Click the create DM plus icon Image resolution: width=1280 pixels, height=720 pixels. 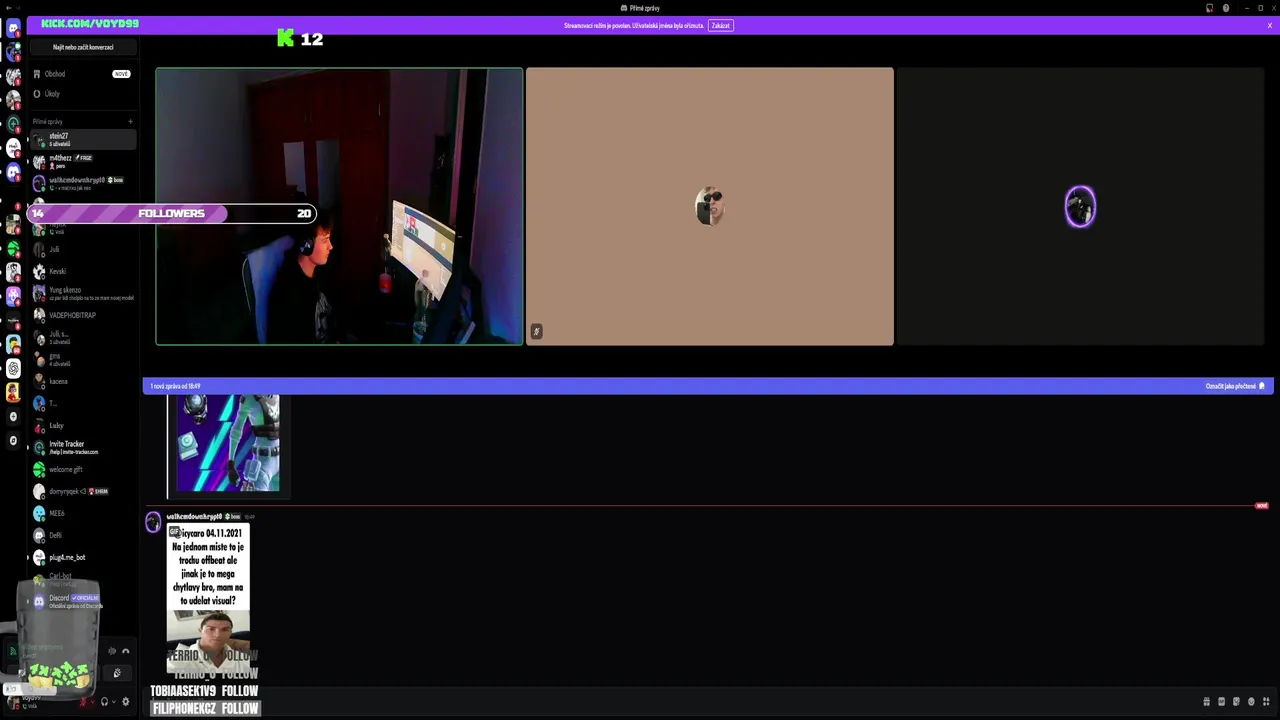pos(130,121)
